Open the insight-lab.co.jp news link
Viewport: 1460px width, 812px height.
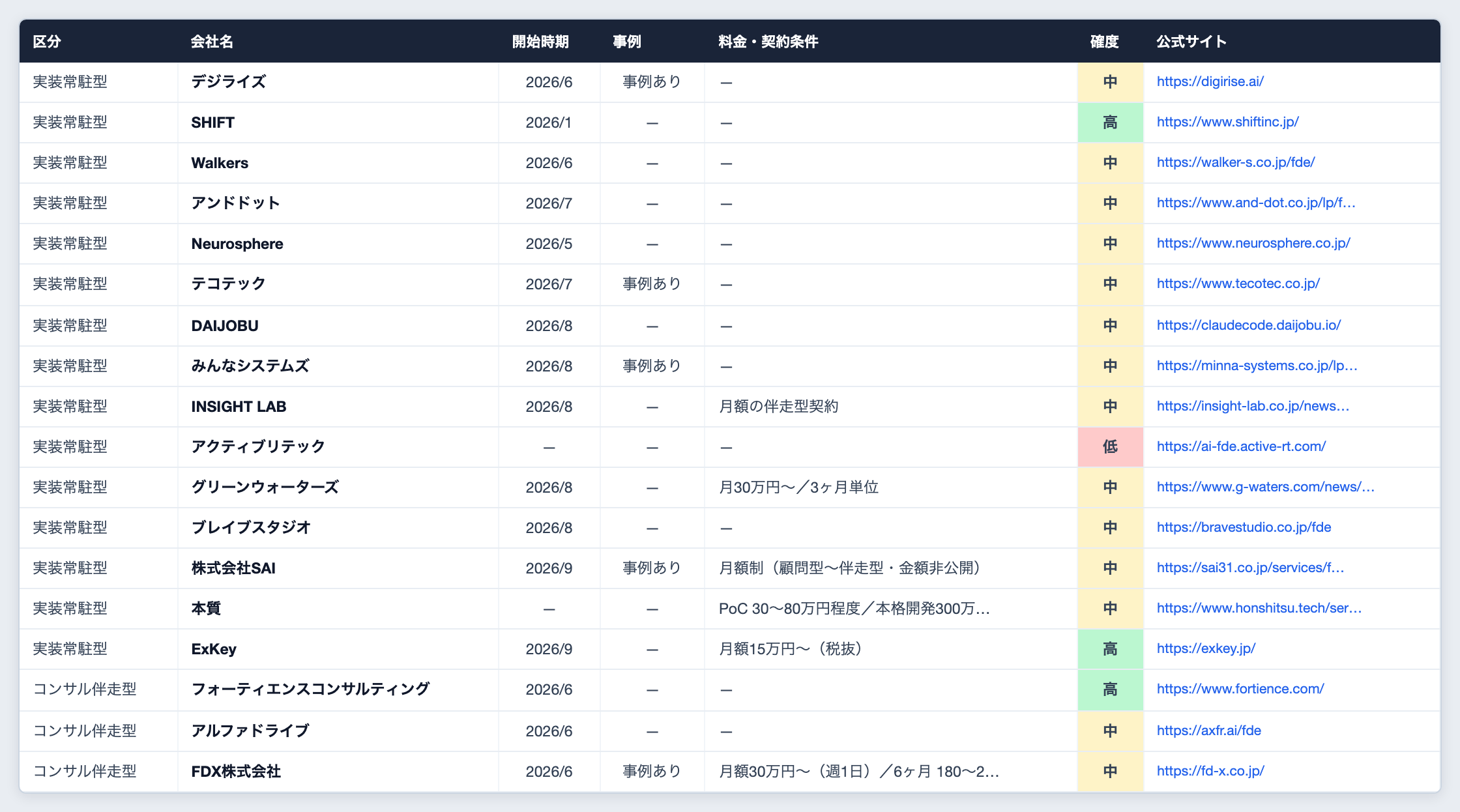pyautogui.click(x=1253, y=406)
